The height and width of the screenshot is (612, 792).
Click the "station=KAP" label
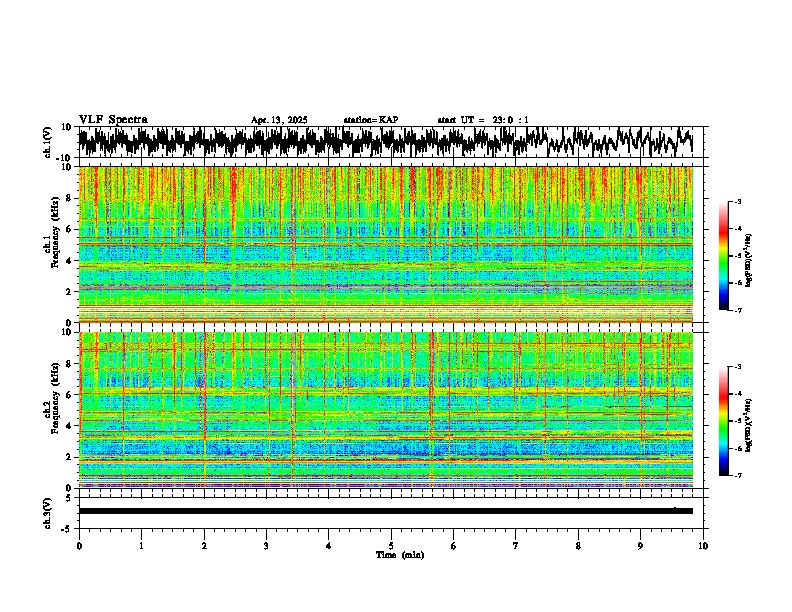(x=371, y=120)
